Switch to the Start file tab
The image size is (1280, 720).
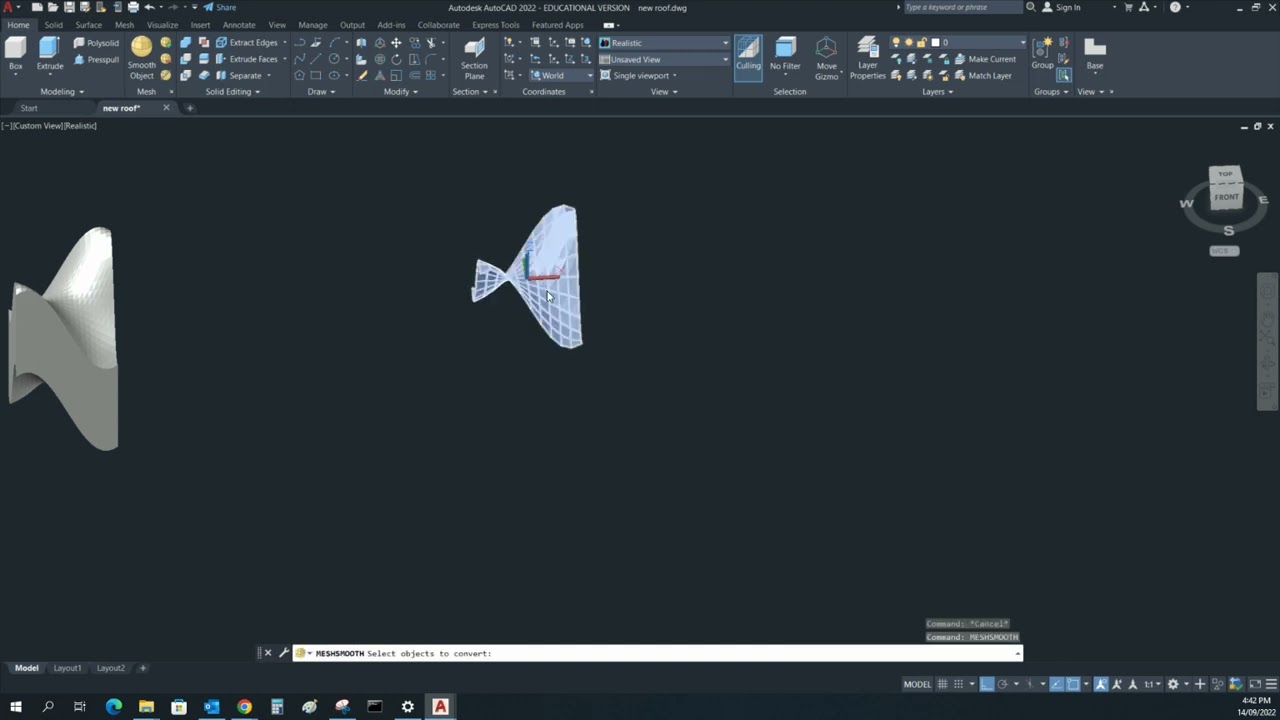point(29,108)
